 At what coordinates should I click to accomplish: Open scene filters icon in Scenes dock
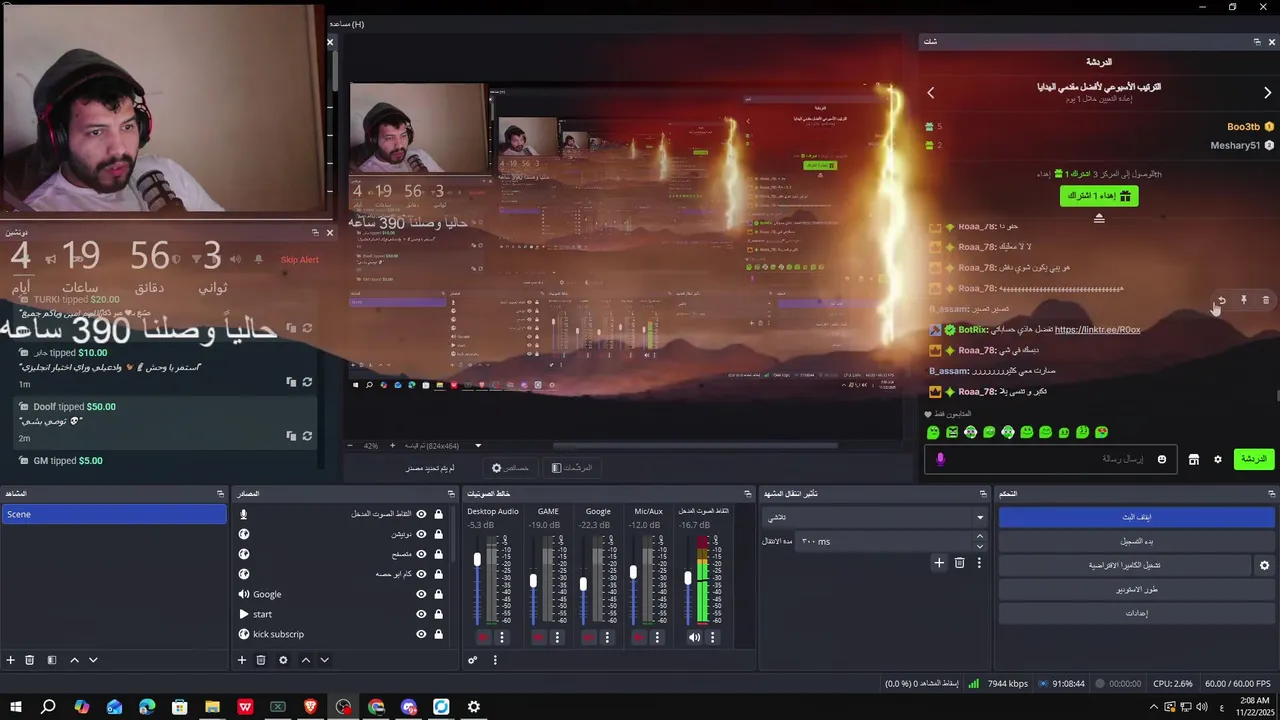[52, 660]
